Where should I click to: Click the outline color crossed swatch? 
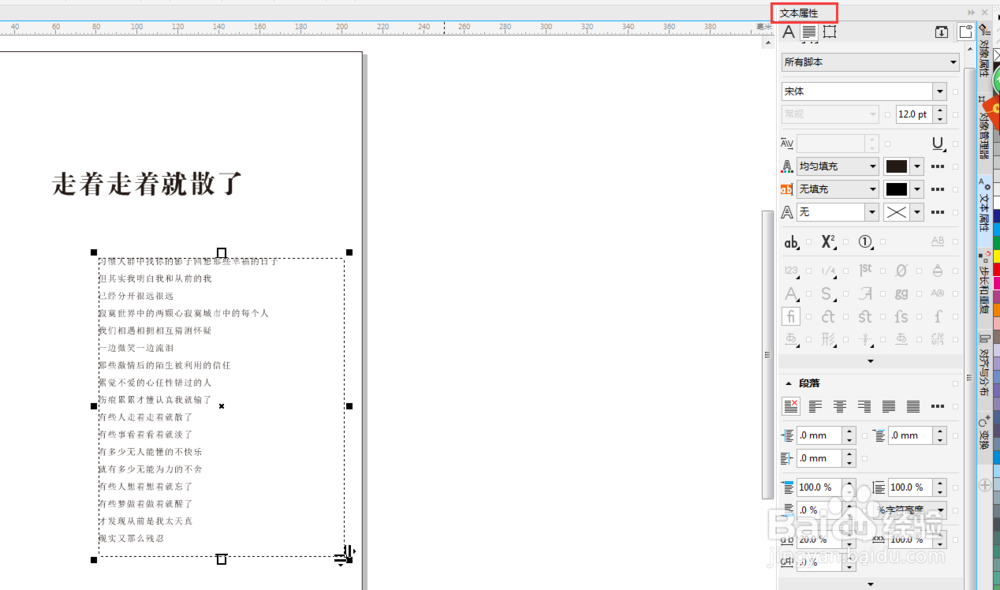tap(896, 212)
